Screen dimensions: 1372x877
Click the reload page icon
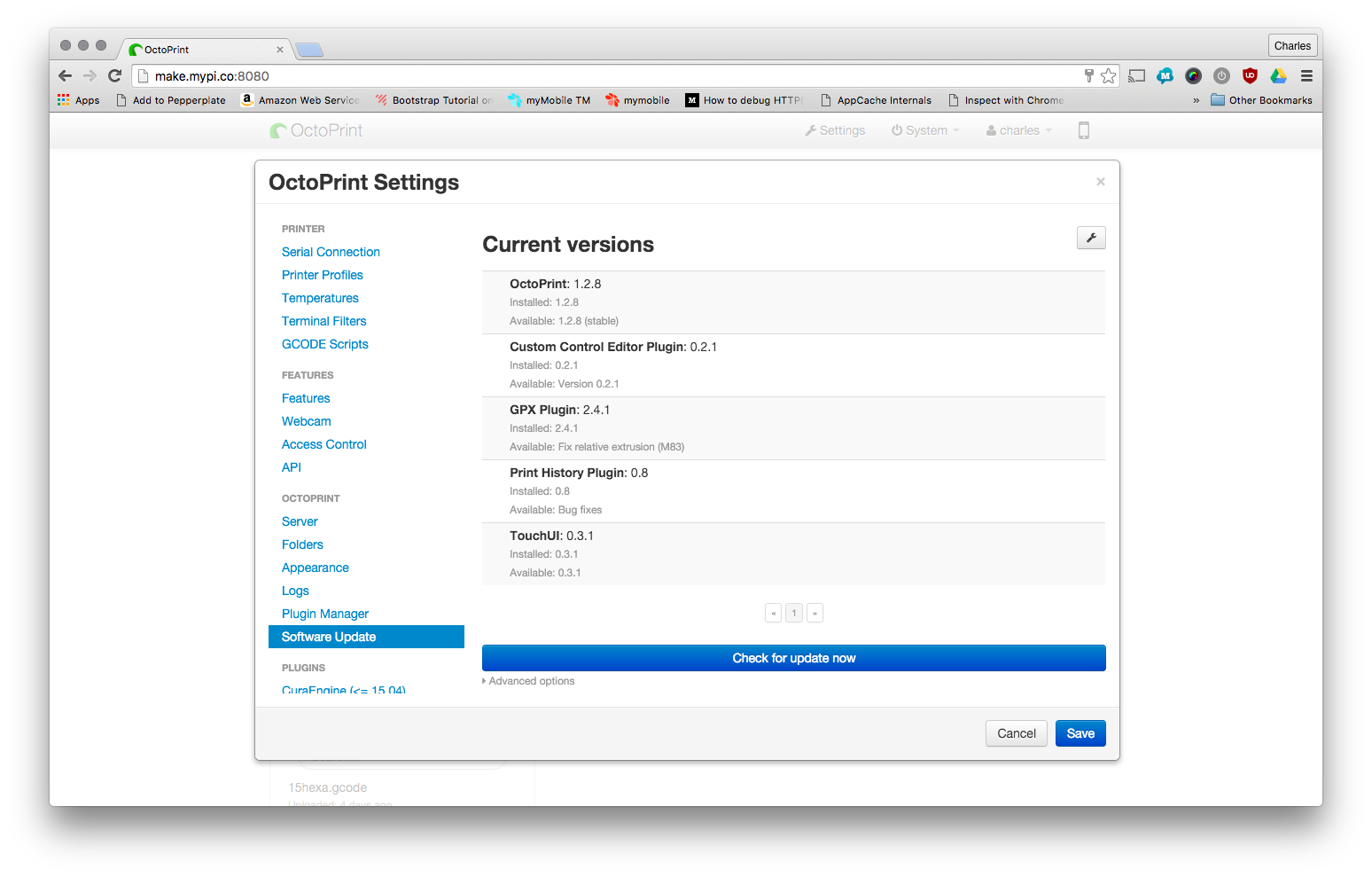114,75
